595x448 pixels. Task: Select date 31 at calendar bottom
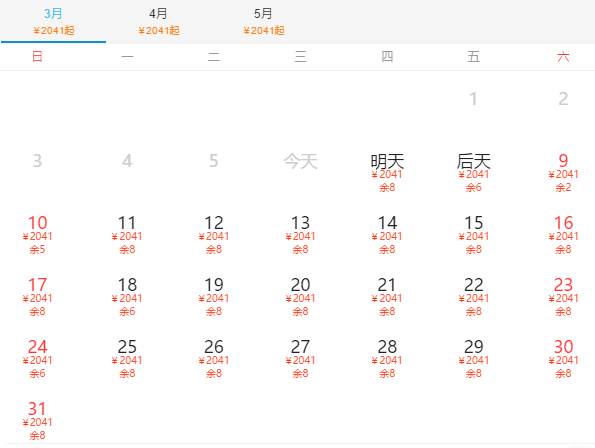pos(37,420)
